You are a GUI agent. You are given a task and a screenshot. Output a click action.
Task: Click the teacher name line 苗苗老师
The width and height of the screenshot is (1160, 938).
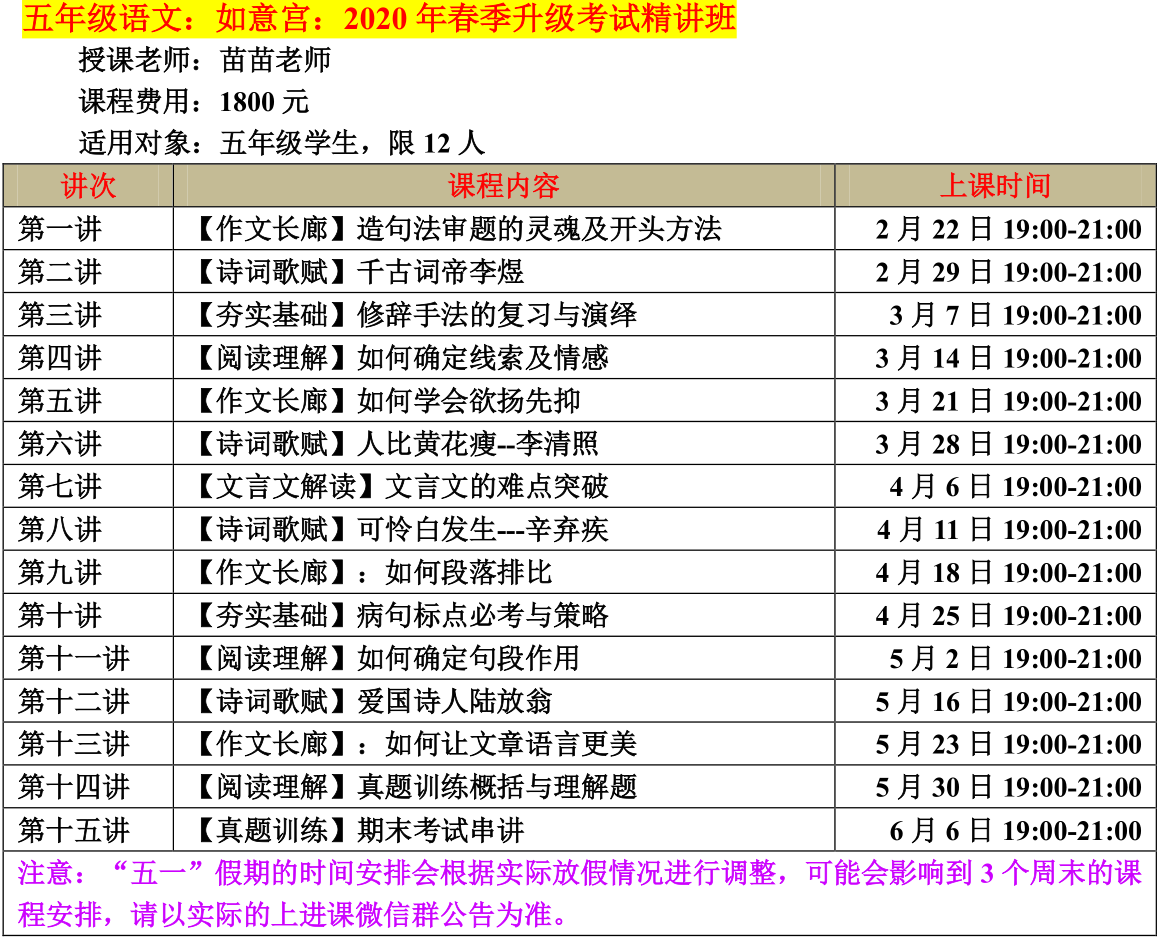tap(205, 62)
